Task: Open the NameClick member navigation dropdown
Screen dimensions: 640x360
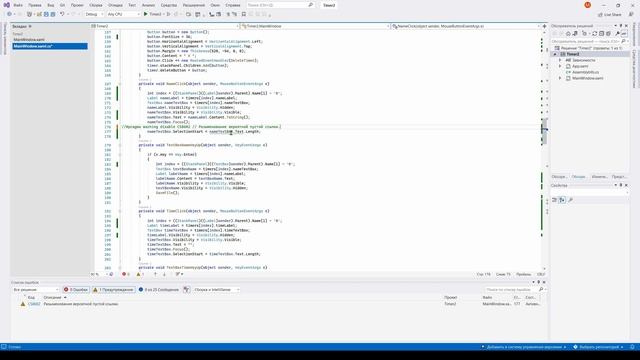Action: point(466,26)
